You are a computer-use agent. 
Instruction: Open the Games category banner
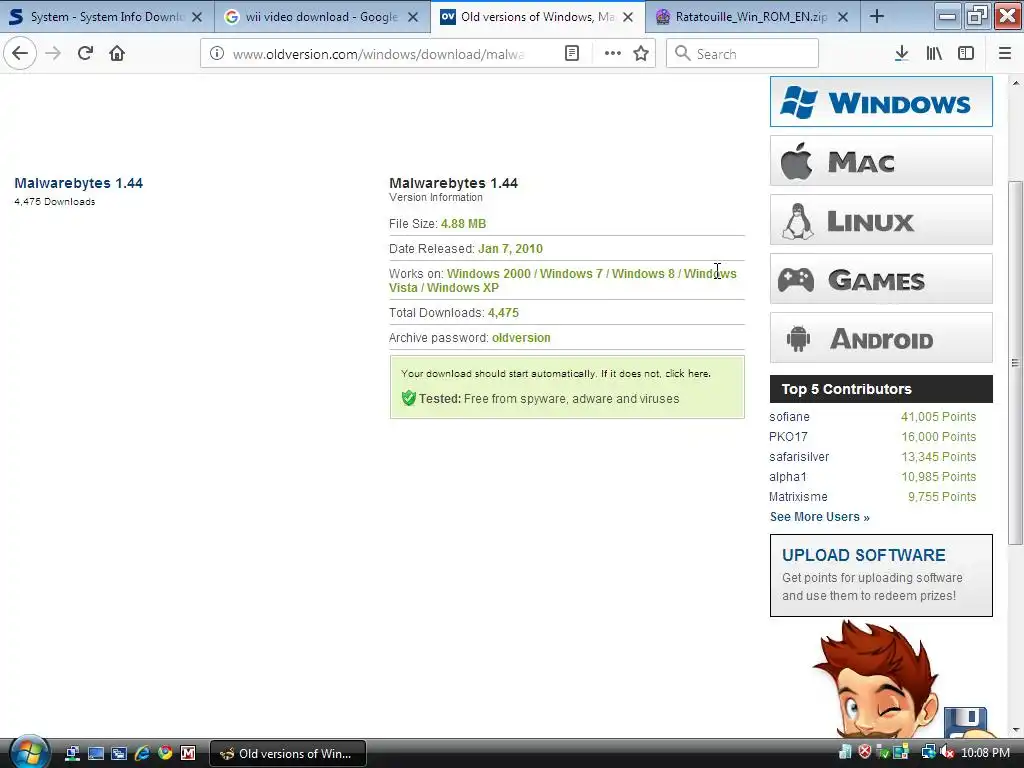pos(881,279)
